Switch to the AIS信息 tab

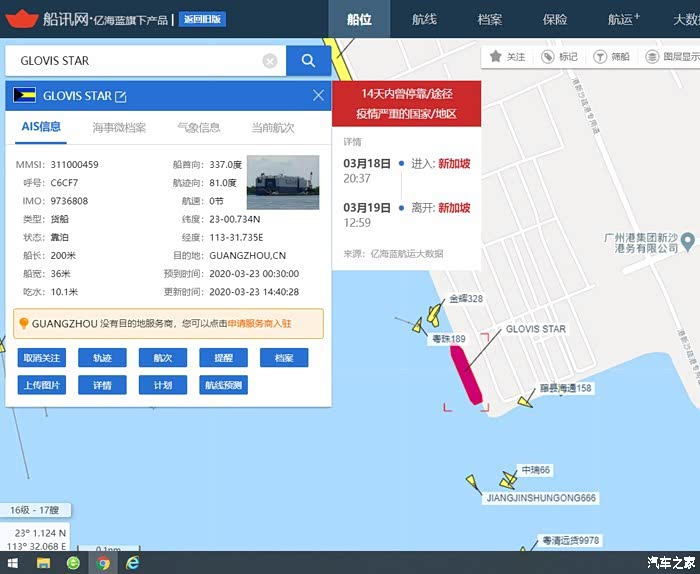point(41,127)
